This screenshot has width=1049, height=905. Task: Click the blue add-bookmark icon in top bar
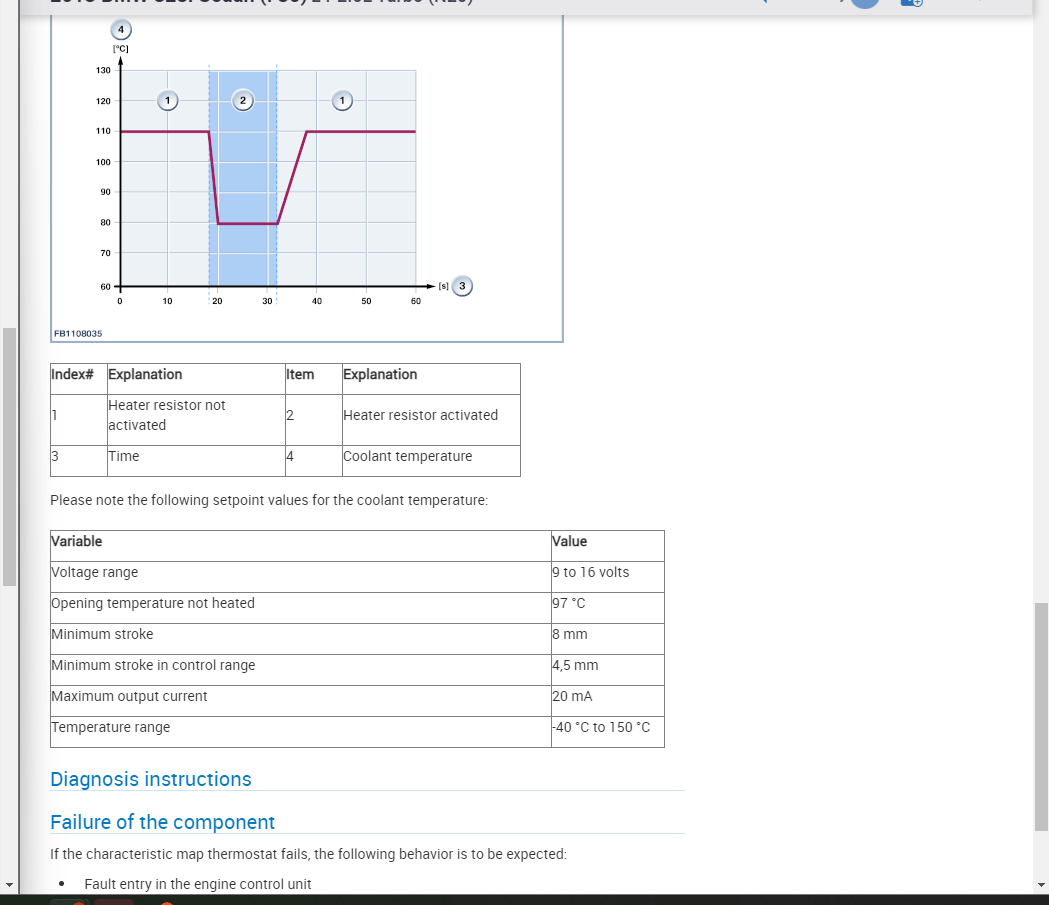(911, 3)
